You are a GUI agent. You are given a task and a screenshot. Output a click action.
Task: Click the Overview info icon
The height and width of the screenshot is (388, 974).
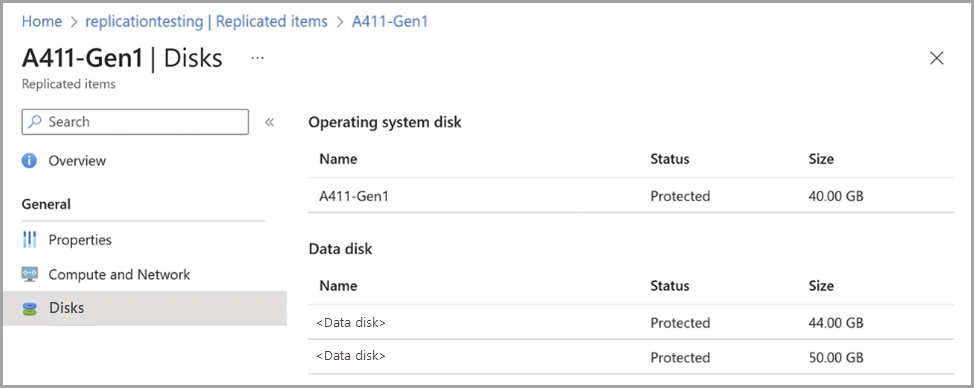click(29, 161)
